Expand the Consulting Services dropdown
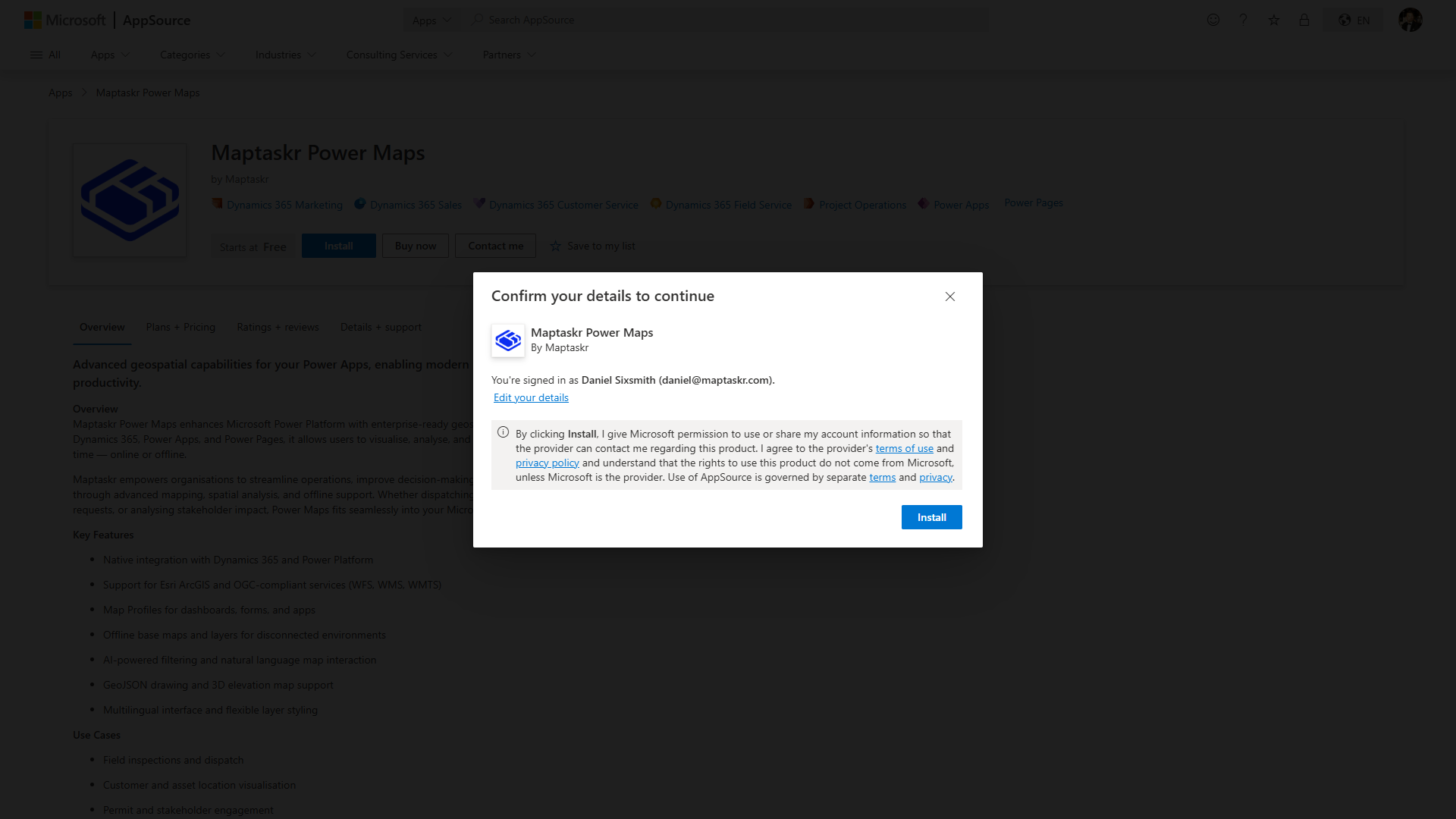Image resolution: width=1456 pixels, height=819 pixels. [398, 55]
